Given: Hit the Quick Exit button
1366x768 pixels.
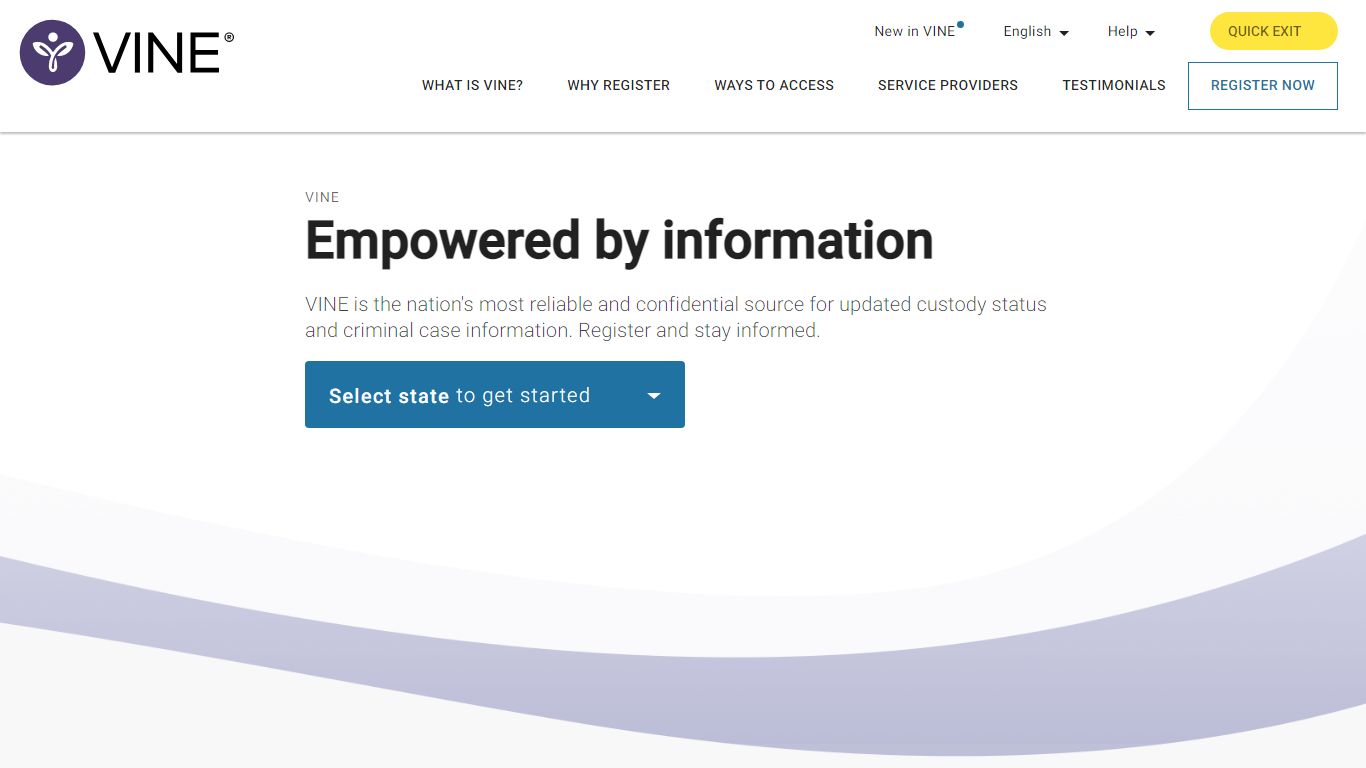Looking at the screenshot, I should click(x=1273, y=31).
